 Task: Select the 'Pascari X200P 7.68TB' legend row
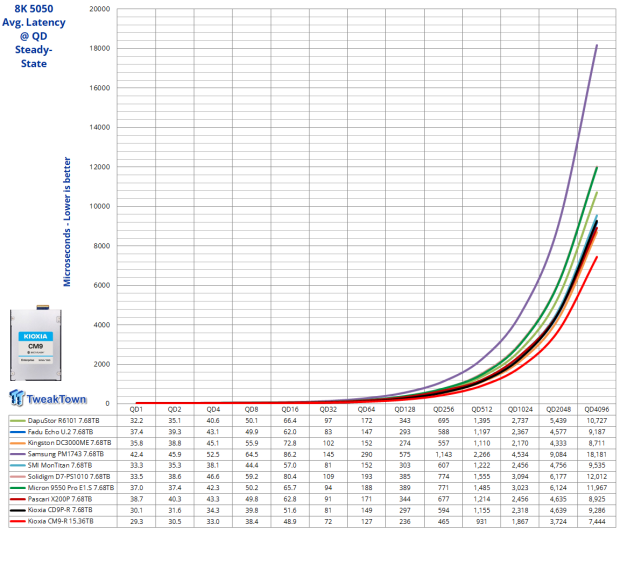(63, 499)
